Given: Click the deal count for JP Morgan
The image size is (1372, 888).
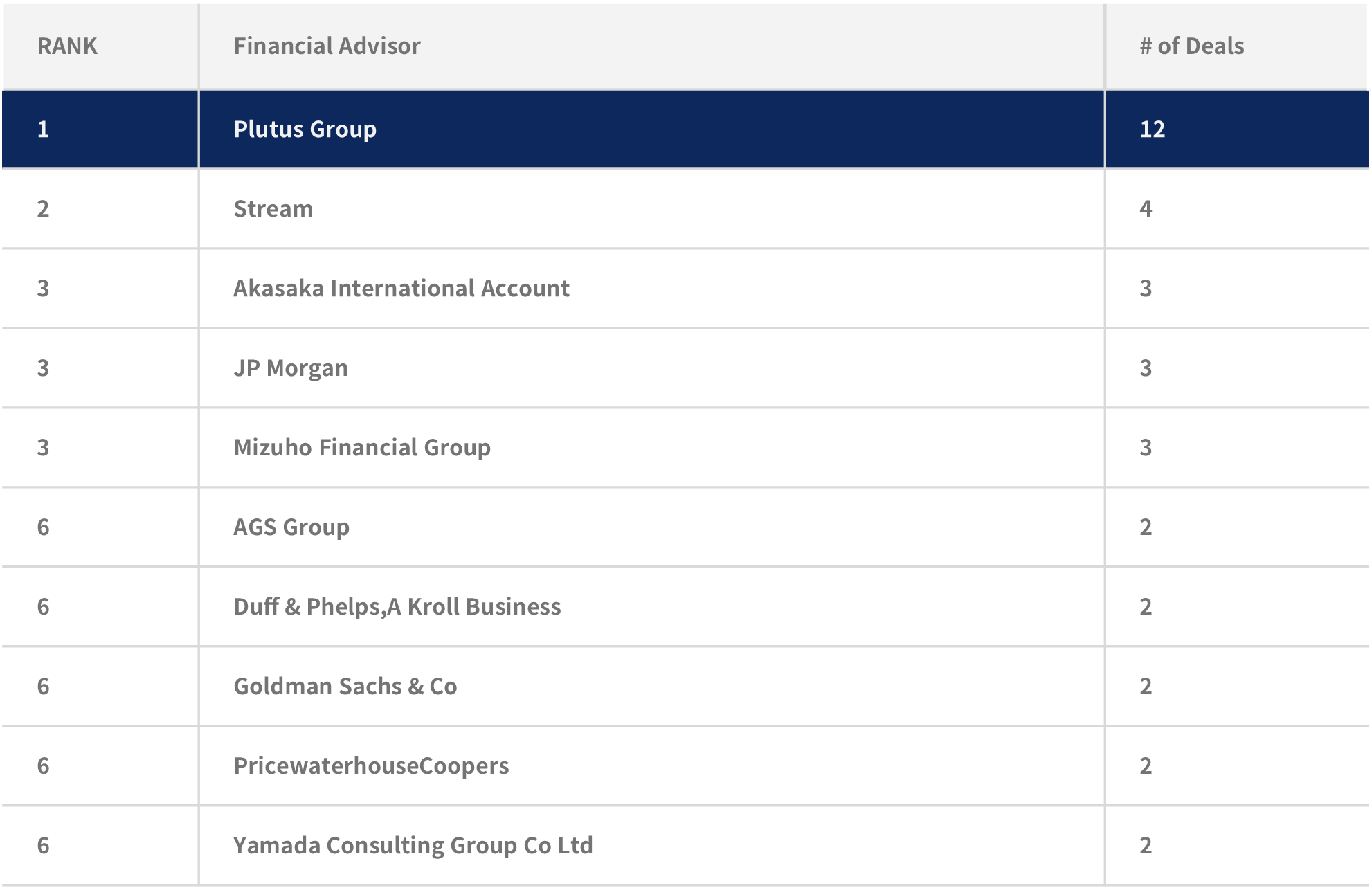Looking at the screenshot, I should pyautogui.click(x=1146, y=368).
